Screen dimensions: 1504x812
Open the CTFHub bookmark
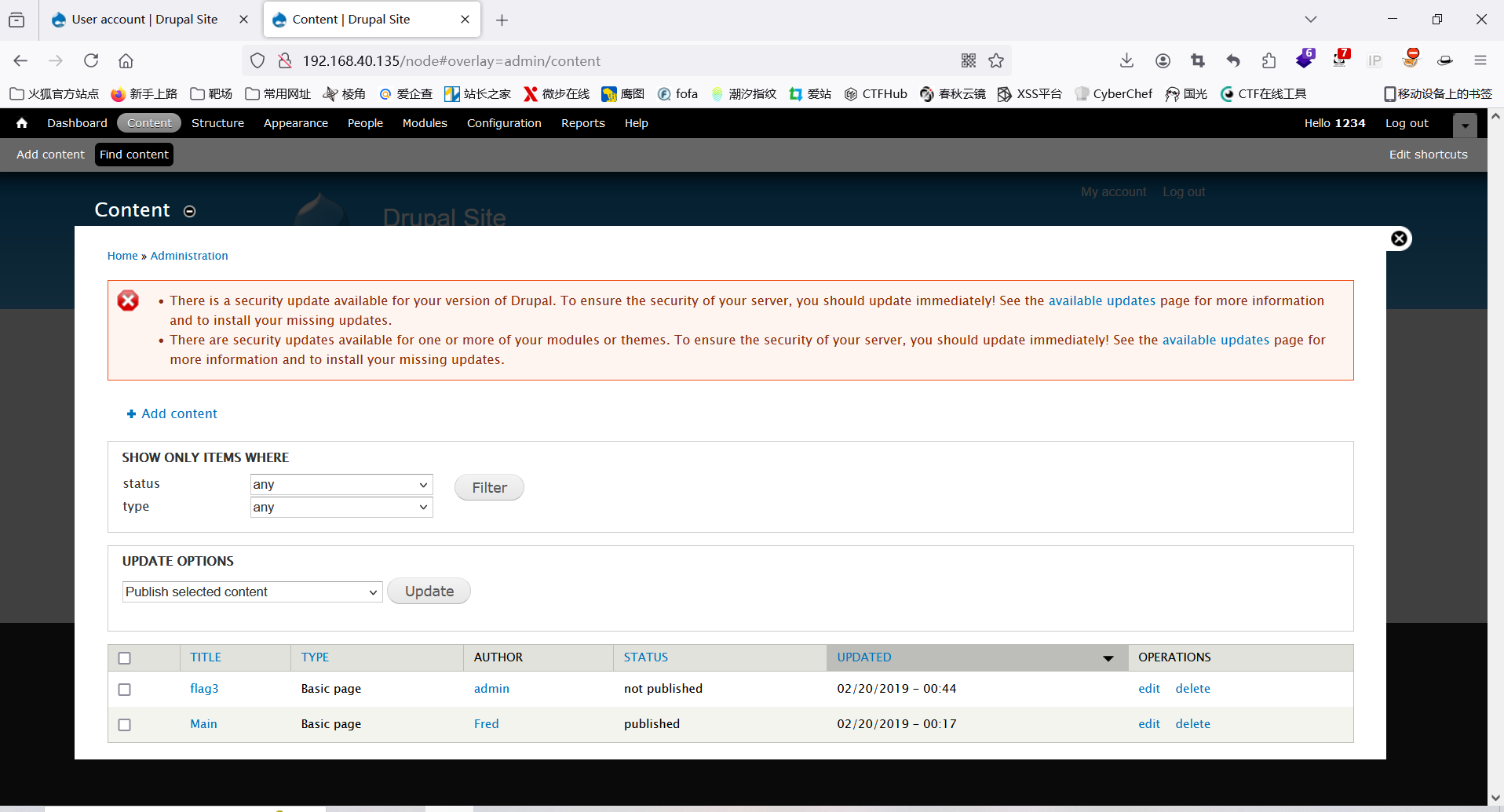875,94
